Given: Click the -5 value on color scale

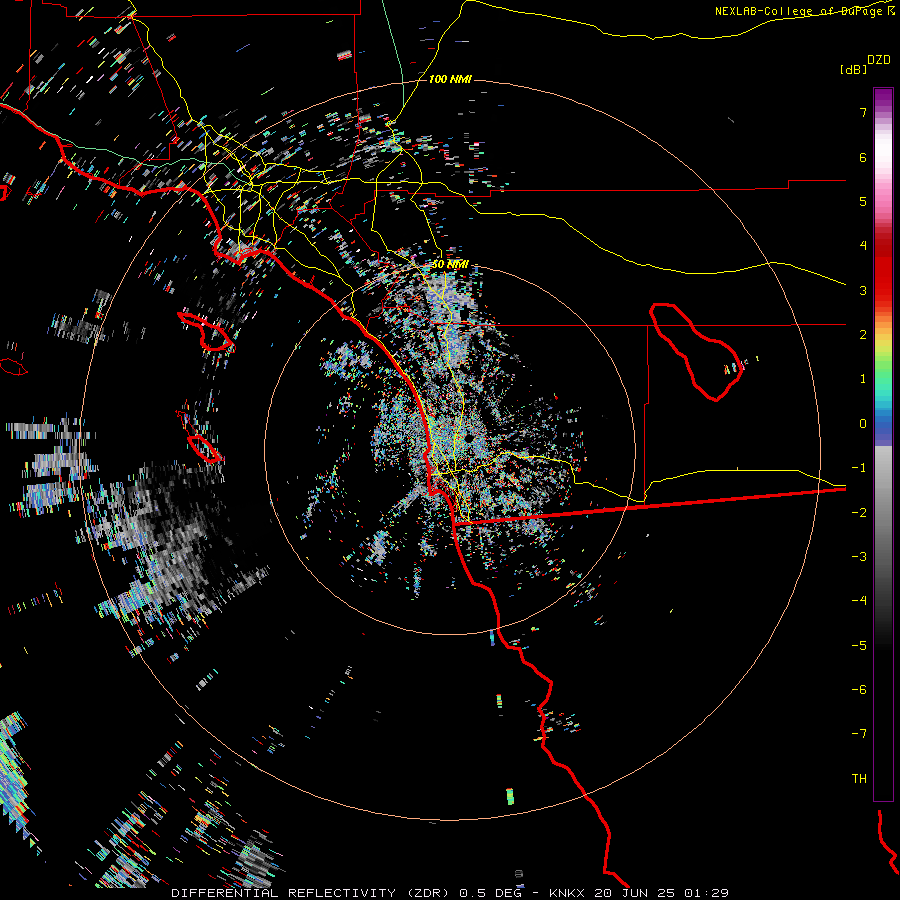Looking at the screenshot, I should pyautogui.click(x=859, y=646).
